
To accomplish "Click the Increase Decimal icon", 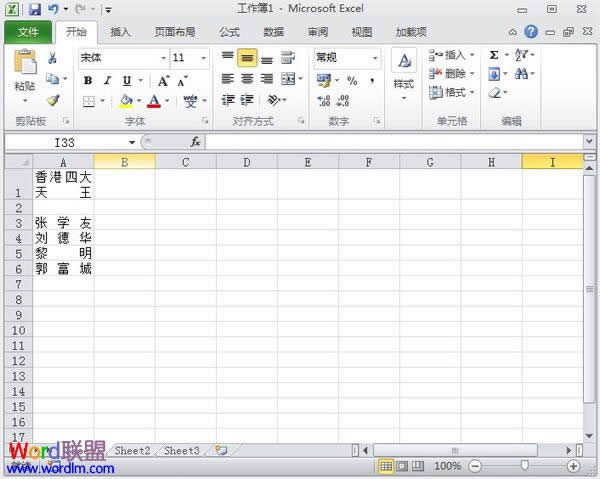I will [x=324, y=101].
